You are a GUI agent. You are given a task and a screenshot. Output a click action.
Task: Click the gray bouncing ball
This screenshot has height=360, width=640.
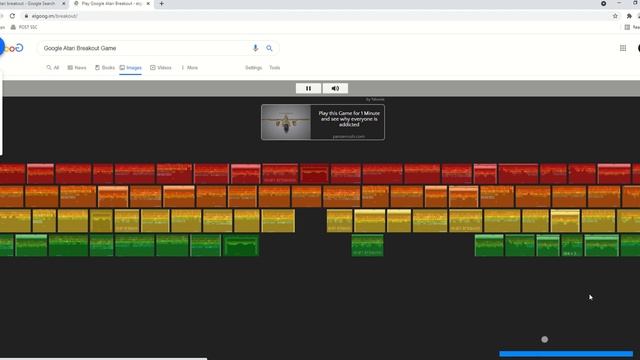(544, 339)
